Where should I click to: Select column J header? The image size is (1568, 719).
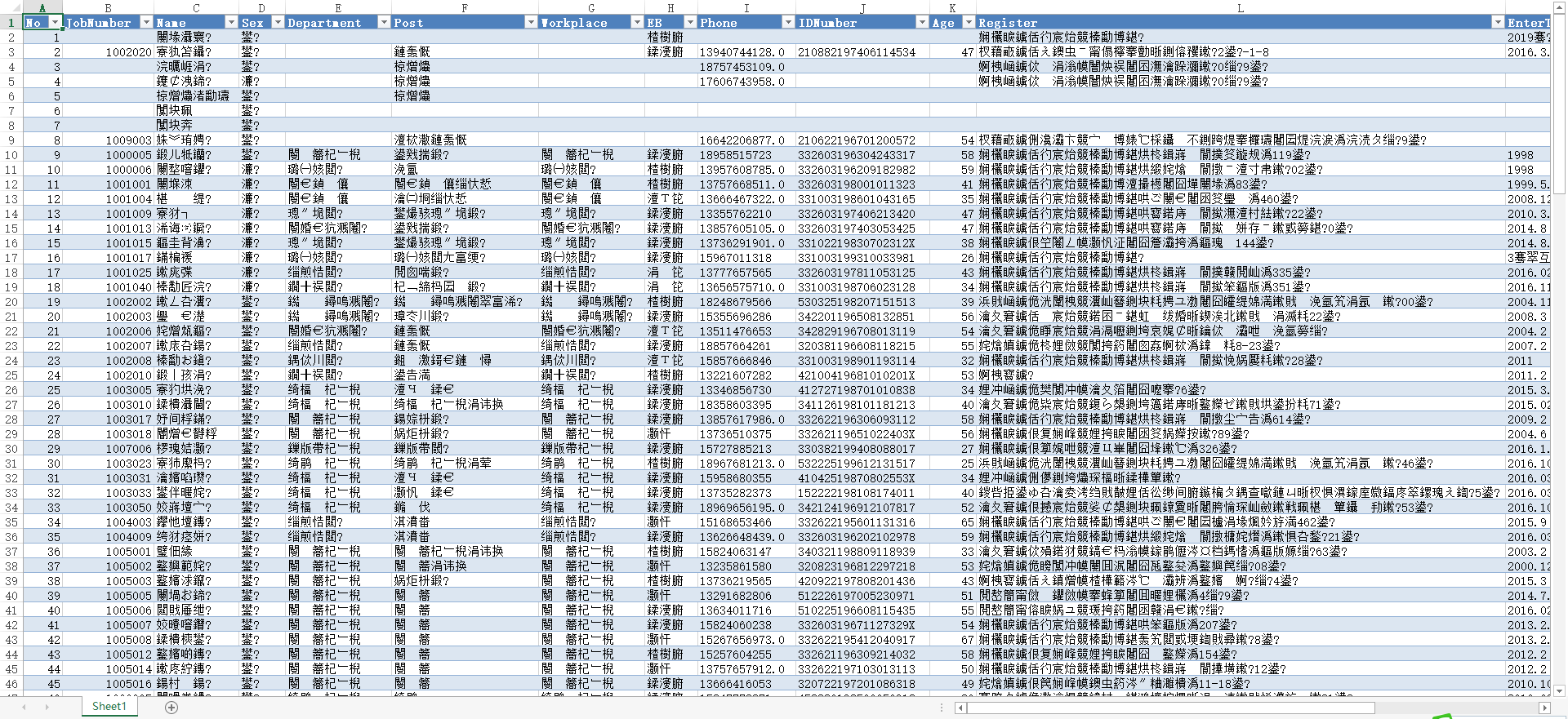[x=862, y=7]
